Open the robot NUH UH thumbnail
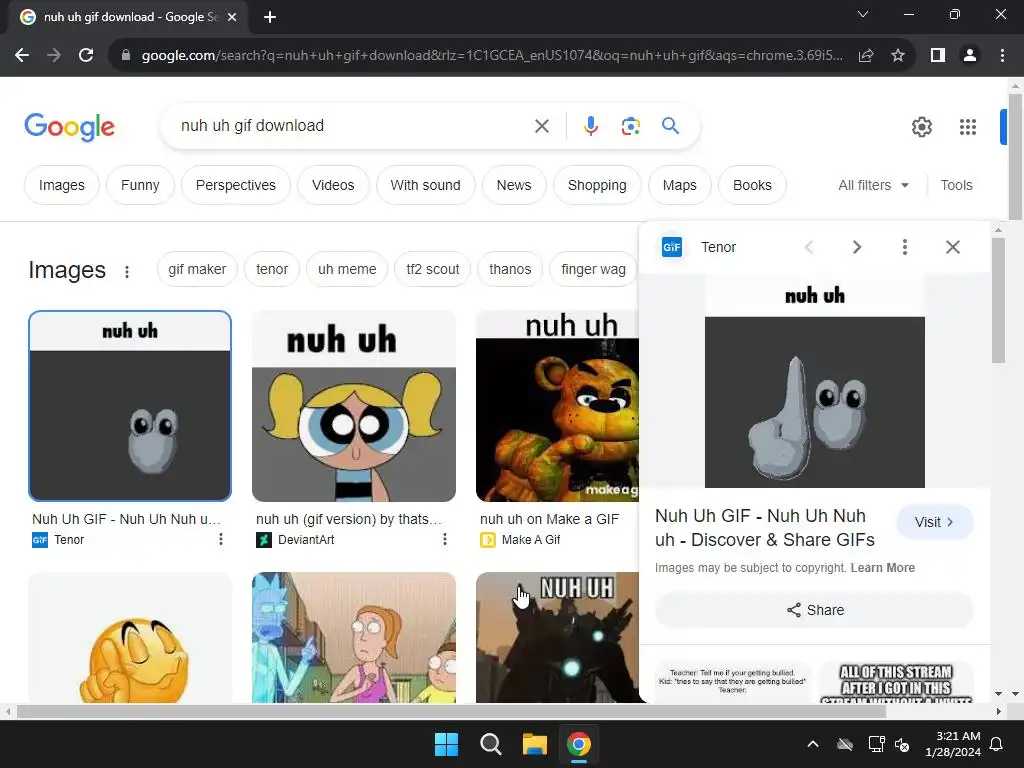The width and height of the screenshot is (1024, 768). pyautogui.click(x=558, y=638)
